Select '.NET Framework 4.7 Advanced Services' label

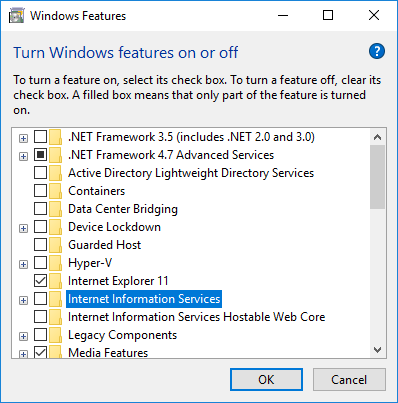tap(171, 155)
